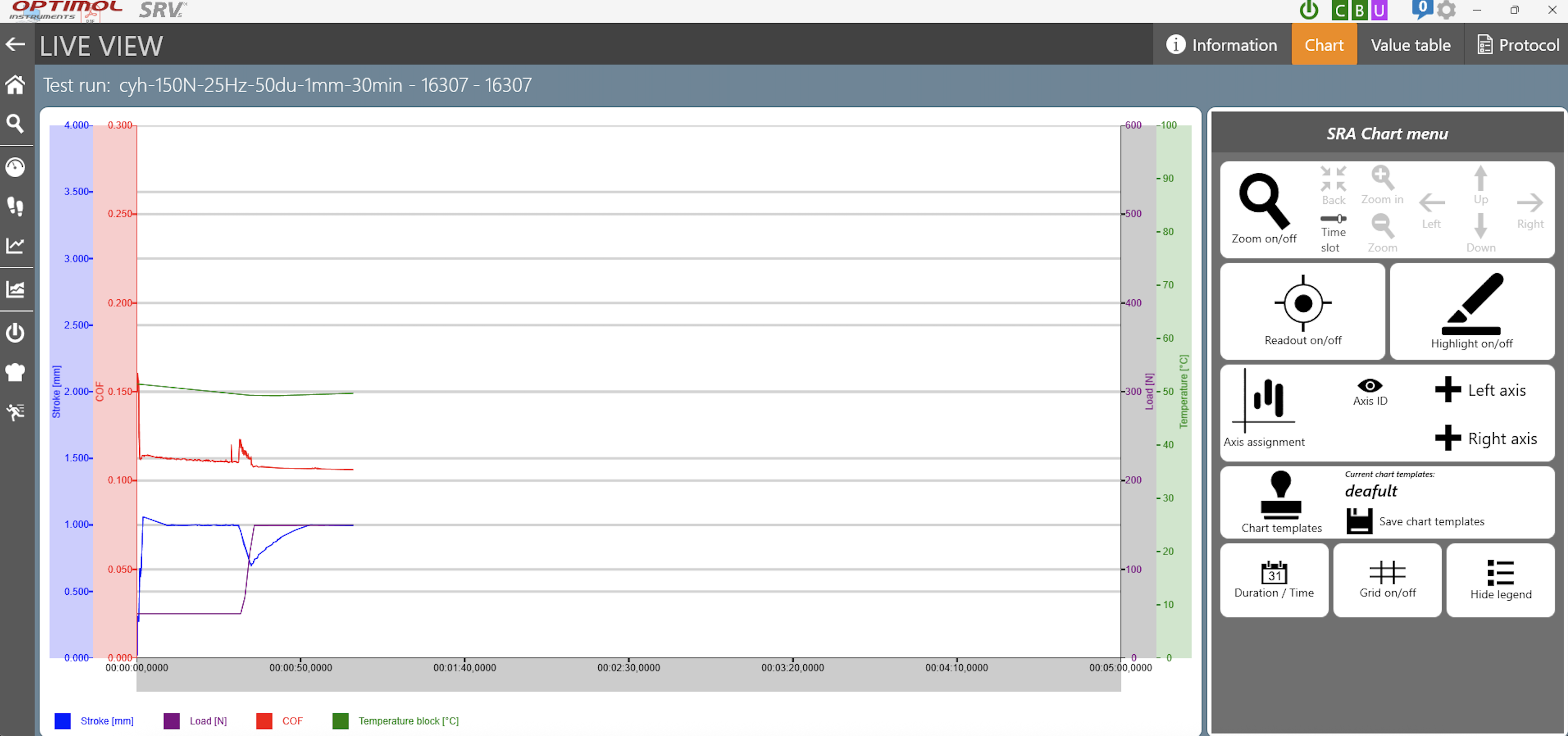
Task: Toggle Grid on/off
Action: [1387, 580]
